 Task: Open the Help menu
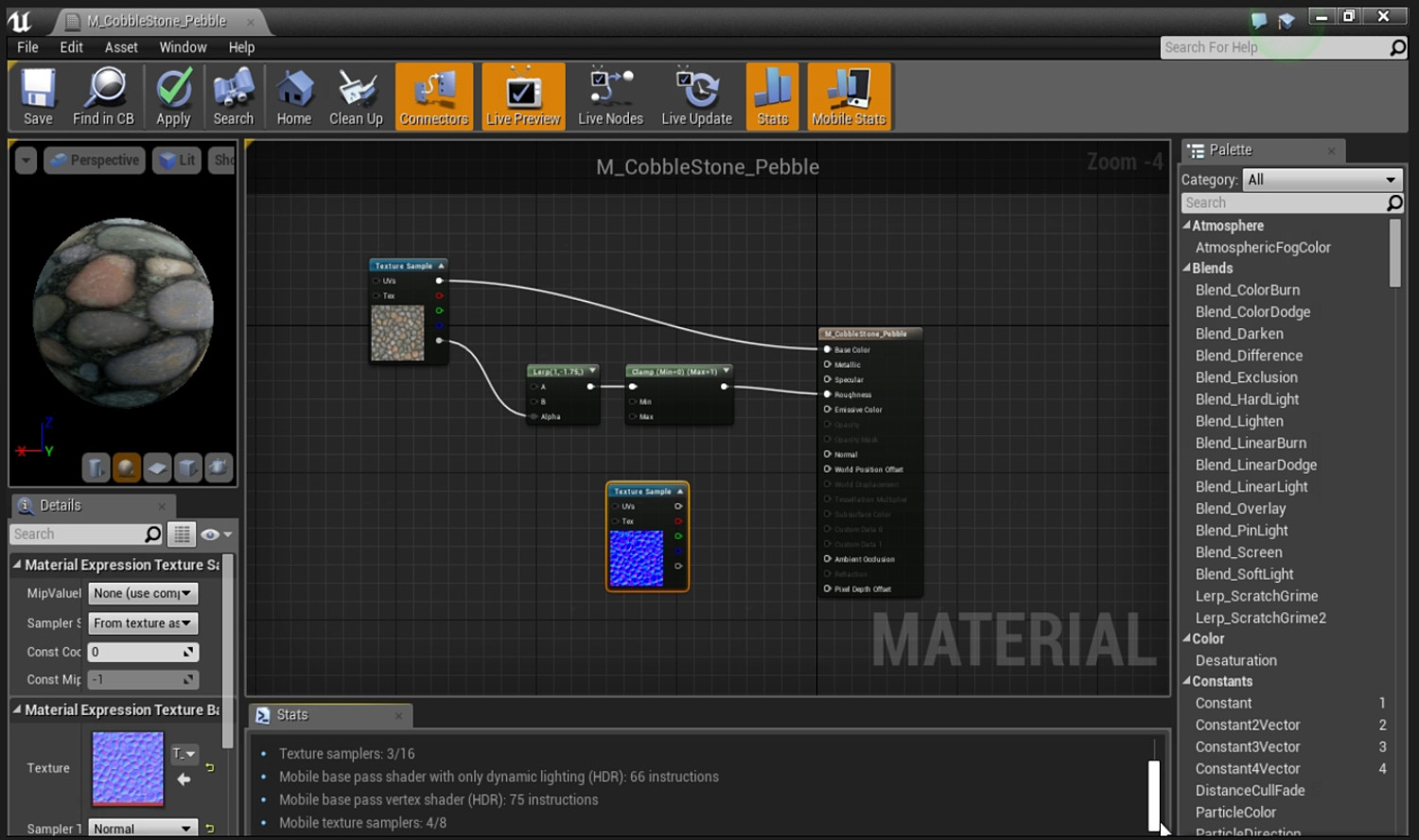coord(241,47)
